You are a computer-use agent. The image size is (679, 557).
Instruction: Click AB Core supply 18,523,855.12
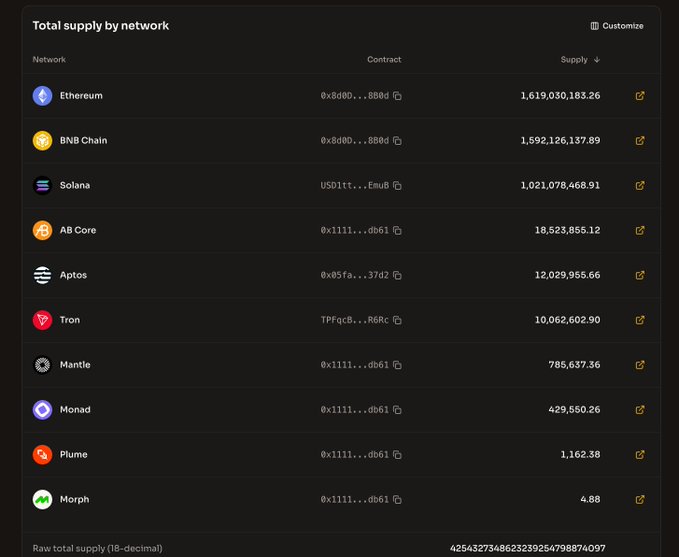tap(567, 230)
